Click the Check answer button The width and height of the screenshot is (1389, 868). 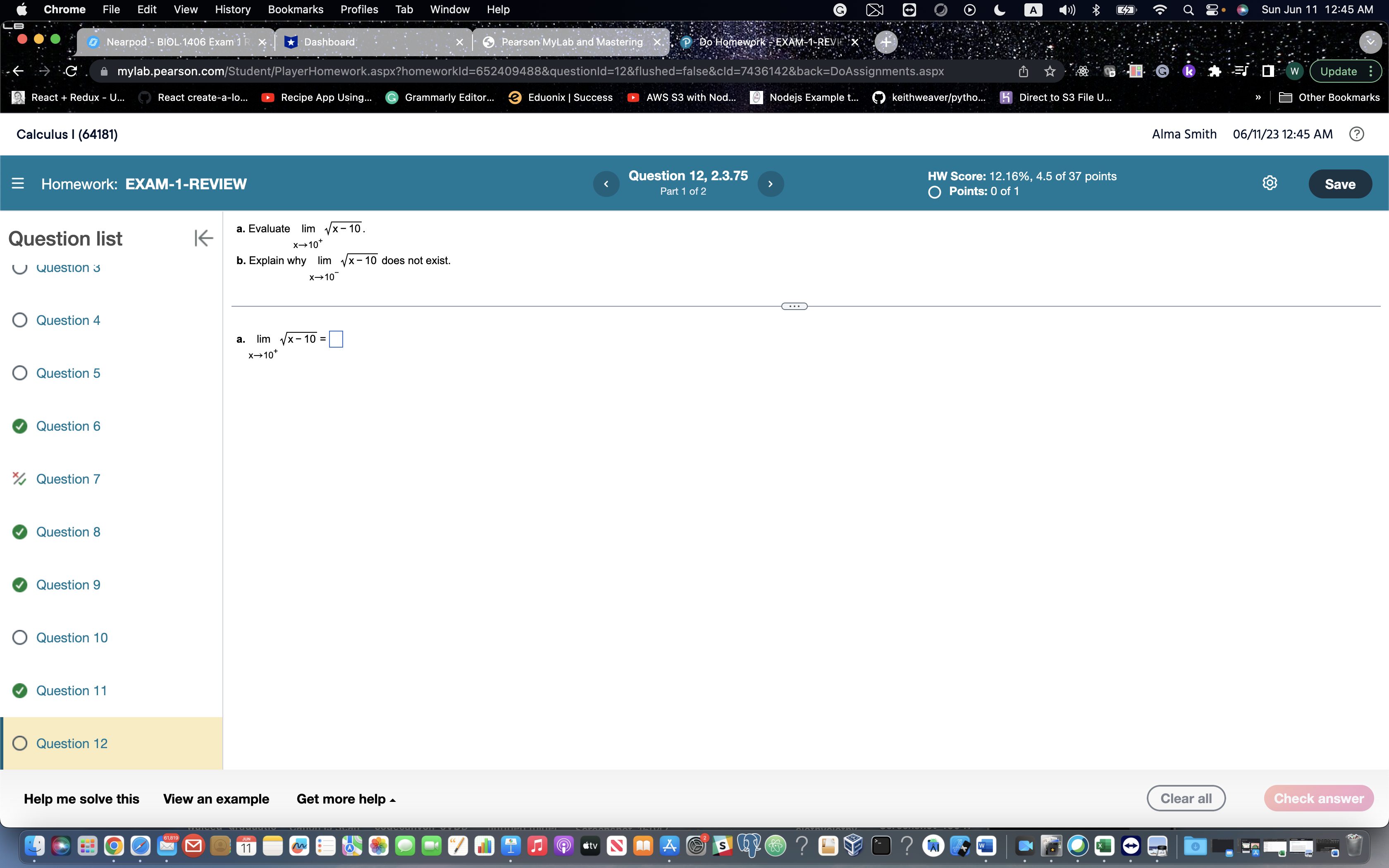click(x=1318, y=798)
